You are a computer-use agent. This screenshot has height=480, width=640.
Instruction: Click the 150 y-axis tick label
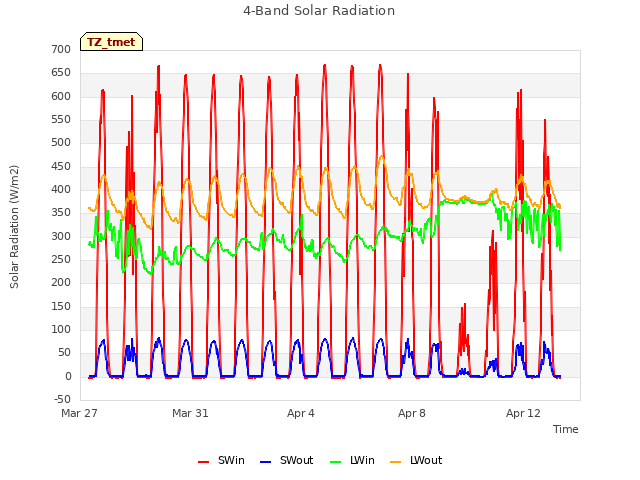(x=61, y=307)
